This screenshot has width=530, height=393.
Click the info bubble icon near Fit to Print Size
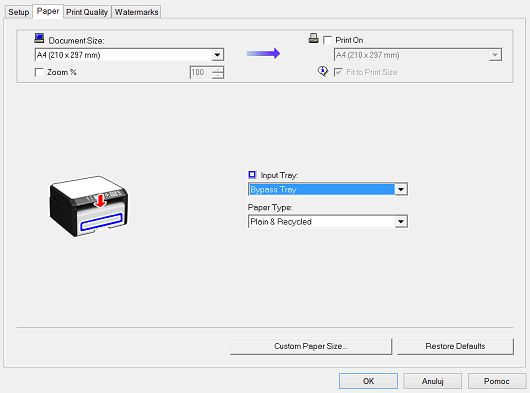[x=323, y=71]
